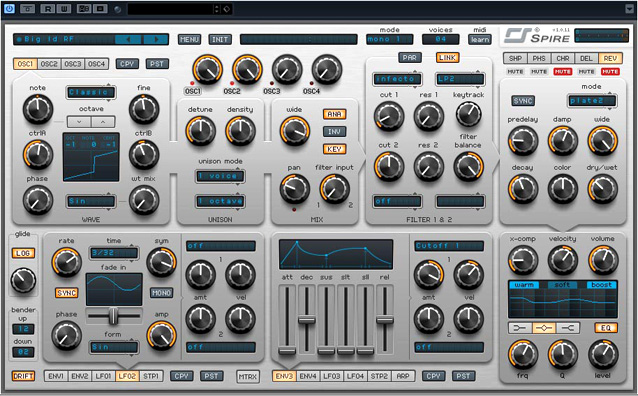The image size is (638, 396).
Task: Select previous preset with left arrow
Action: (128, 39)
